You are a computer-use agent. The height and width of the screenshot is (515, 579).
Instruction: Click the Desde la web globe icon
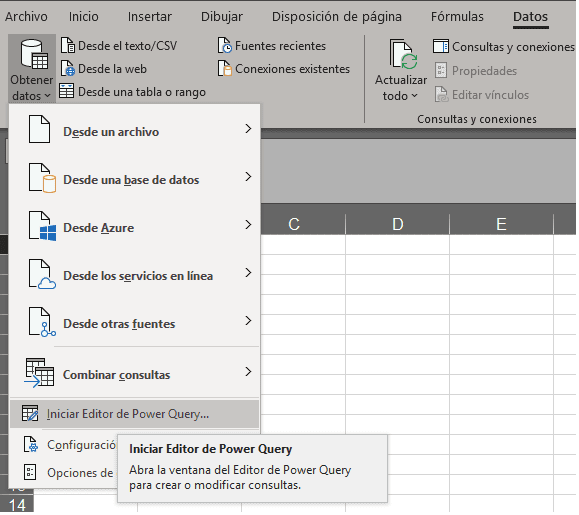point(68,69)
